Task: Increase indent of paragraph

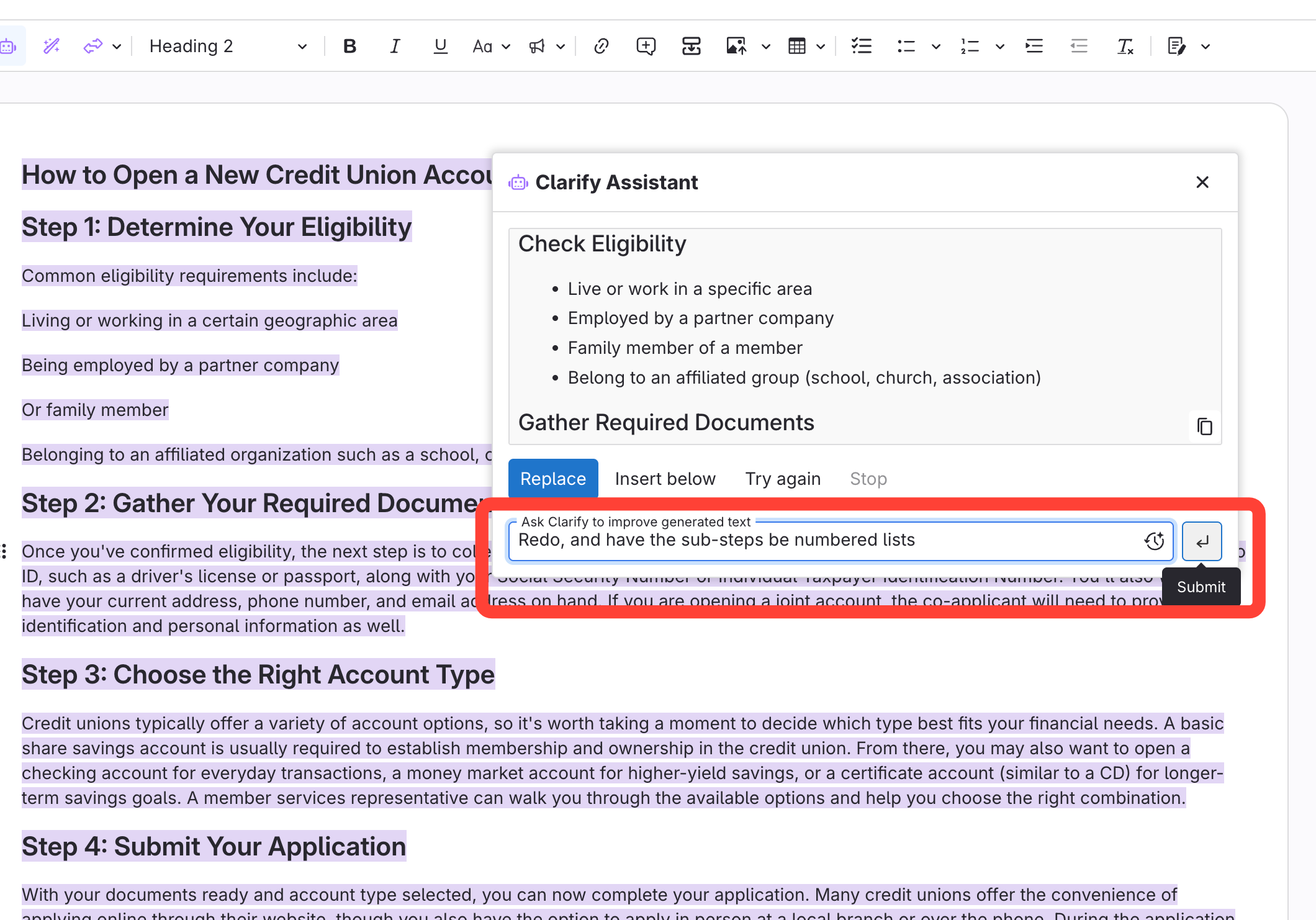Action: (x=1034, y=46)
